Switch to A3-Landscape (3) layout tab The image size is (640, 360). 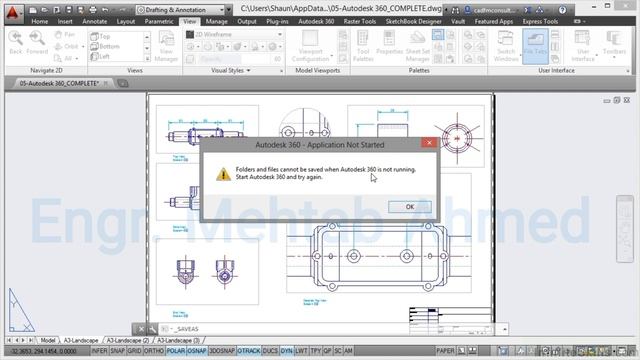click(178, 340)
